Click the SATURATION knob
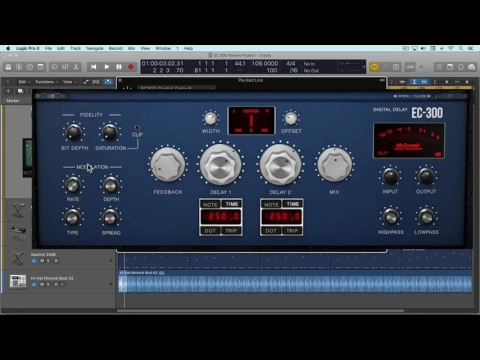Screen dimensions: 480x360 point(109,132)
